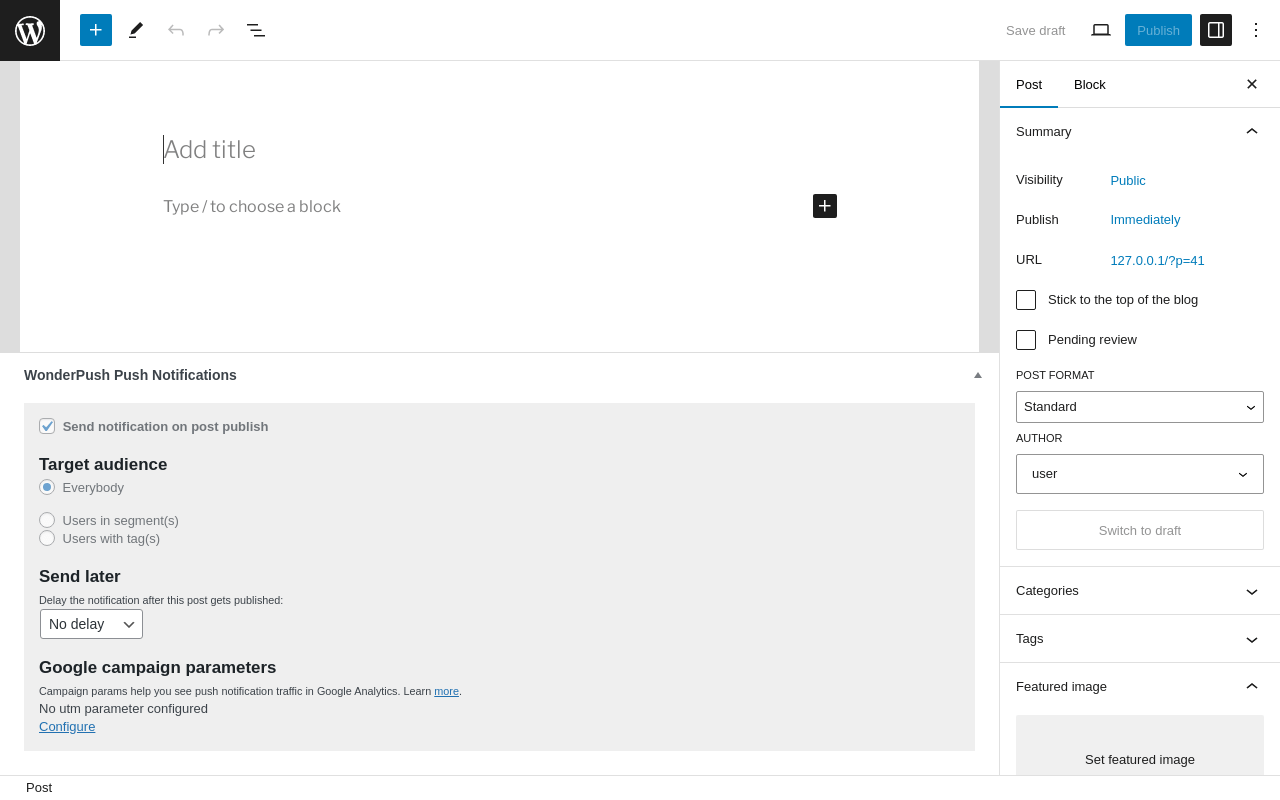
Task: Expand the Tags section
Action: click(x=1140, y=639)
